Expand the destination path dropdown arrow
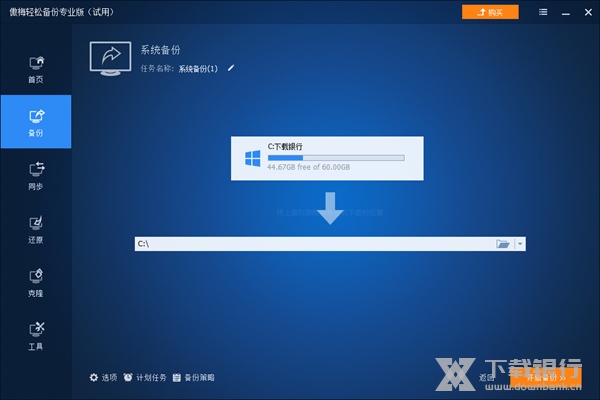 [520, 244]
